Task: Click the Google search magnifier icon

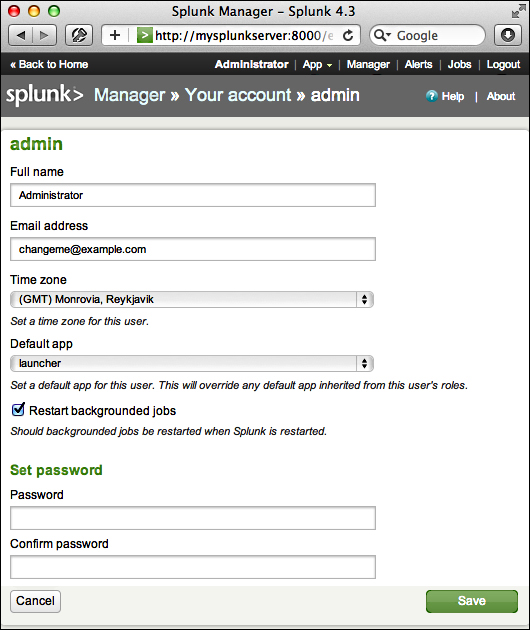Action: click(x=381, y=35)
